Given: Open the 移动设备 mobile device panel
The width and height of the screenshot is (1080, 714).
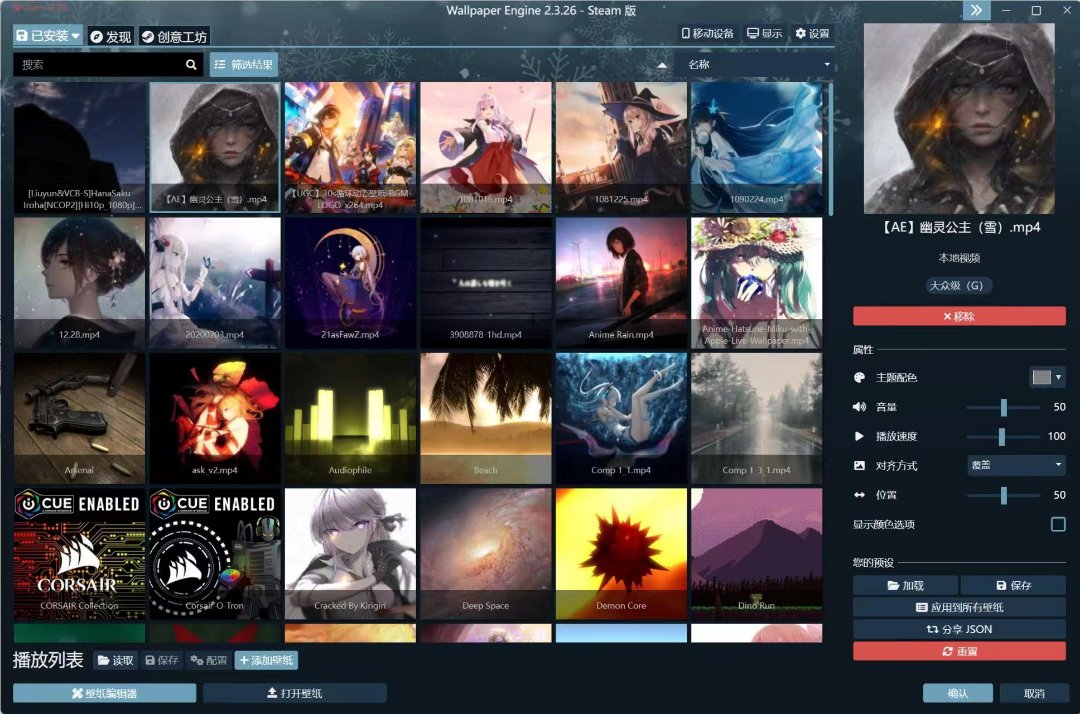Looking at the screenshot, I should click(x=708, y=34).
